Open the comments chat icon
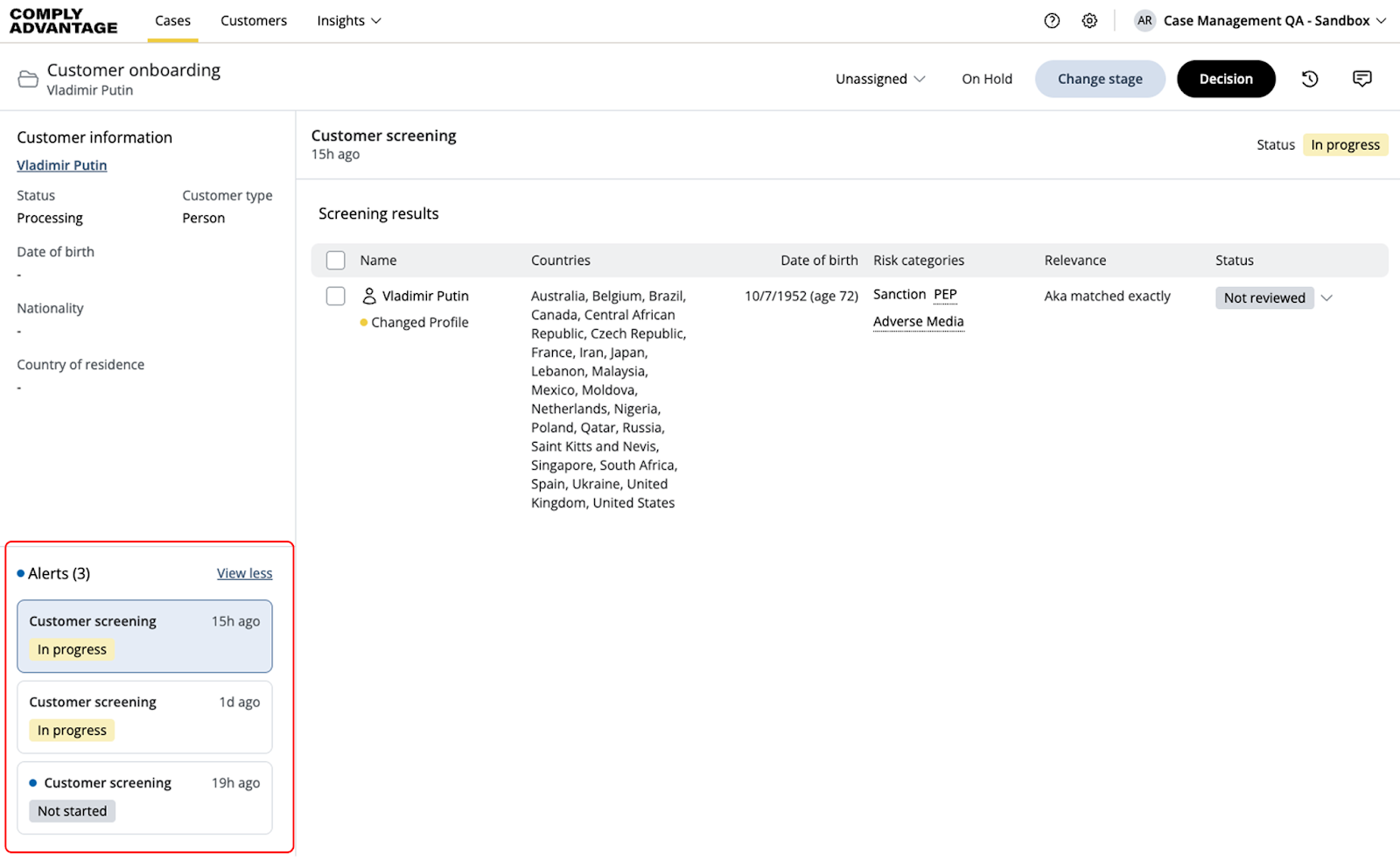 (x=1361, y=79)
